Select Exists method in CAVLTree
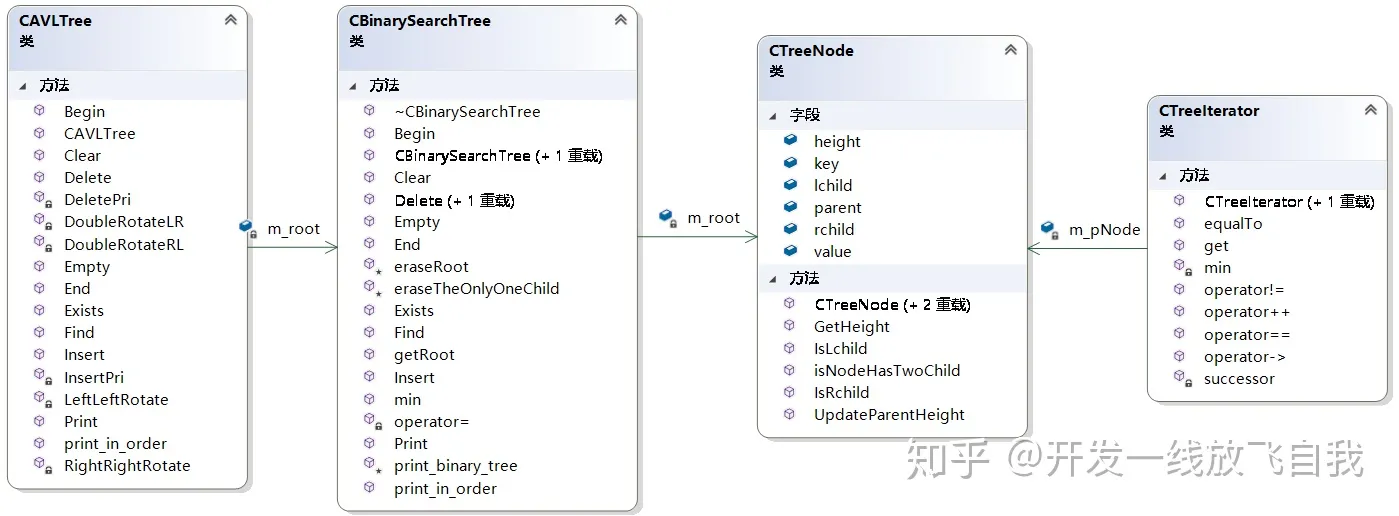This screenshot has height=516, width=1399. (84, 310)
